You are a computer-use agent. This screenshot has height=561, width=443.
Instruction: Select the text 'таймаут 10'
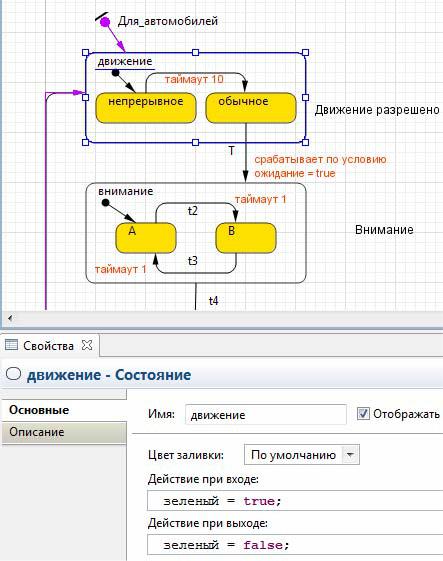coord(194,79)
